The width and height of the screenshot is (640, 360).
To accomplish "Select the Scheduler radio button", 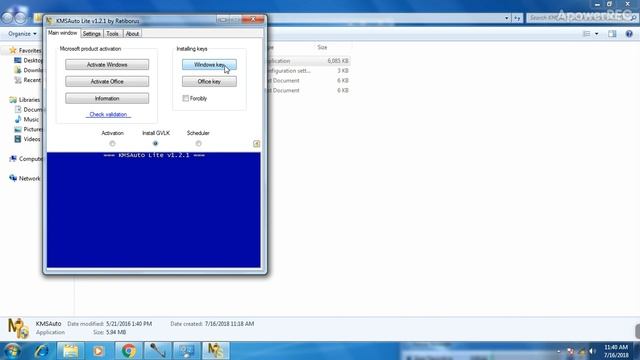I will [198, 143].
